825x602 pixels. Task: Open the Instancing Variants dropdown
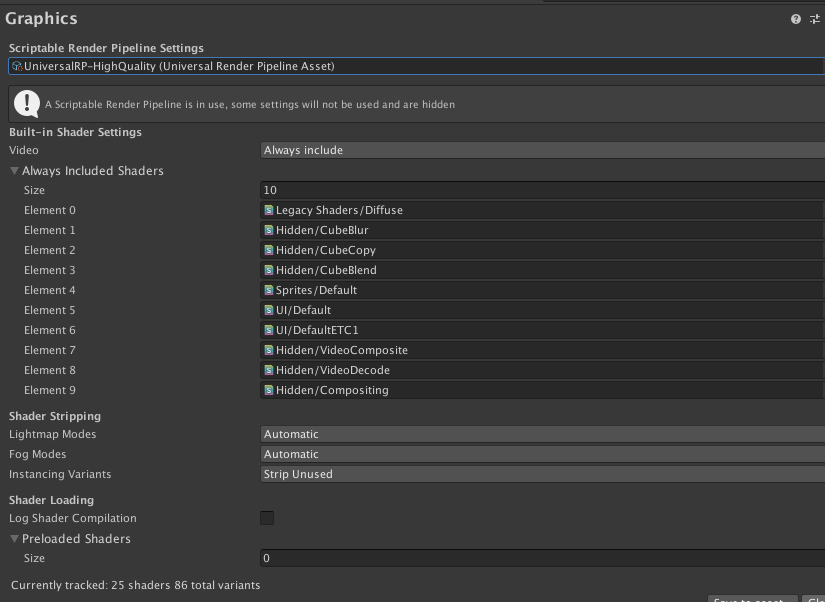[542, 474]
